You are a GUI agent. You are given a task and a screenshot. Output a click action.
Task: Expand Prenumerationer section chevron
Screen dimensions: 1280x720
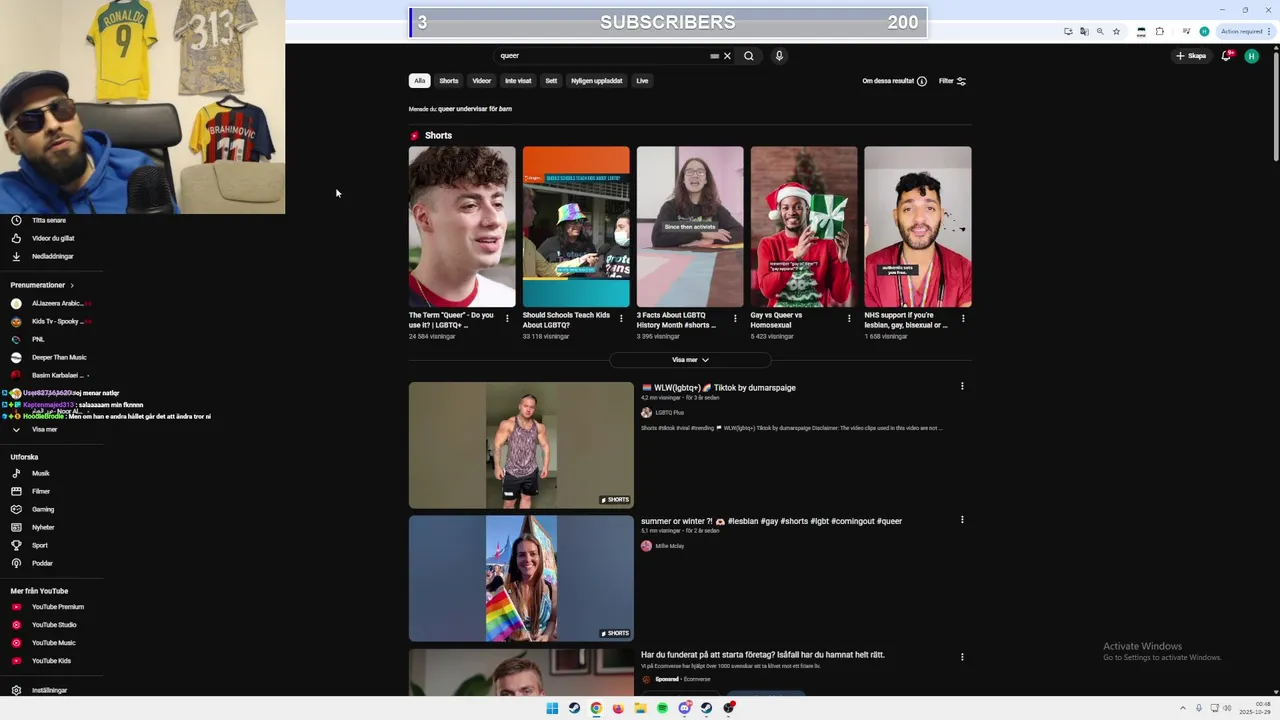pos(72,285)
